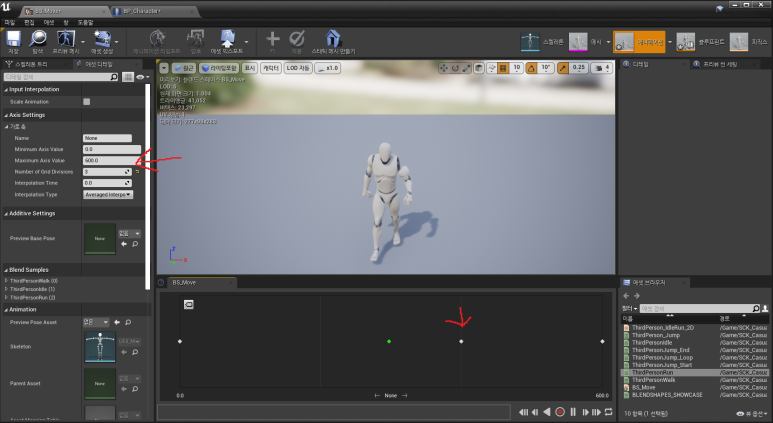
Task: Click the record animation button
Action: coord(560,412)
